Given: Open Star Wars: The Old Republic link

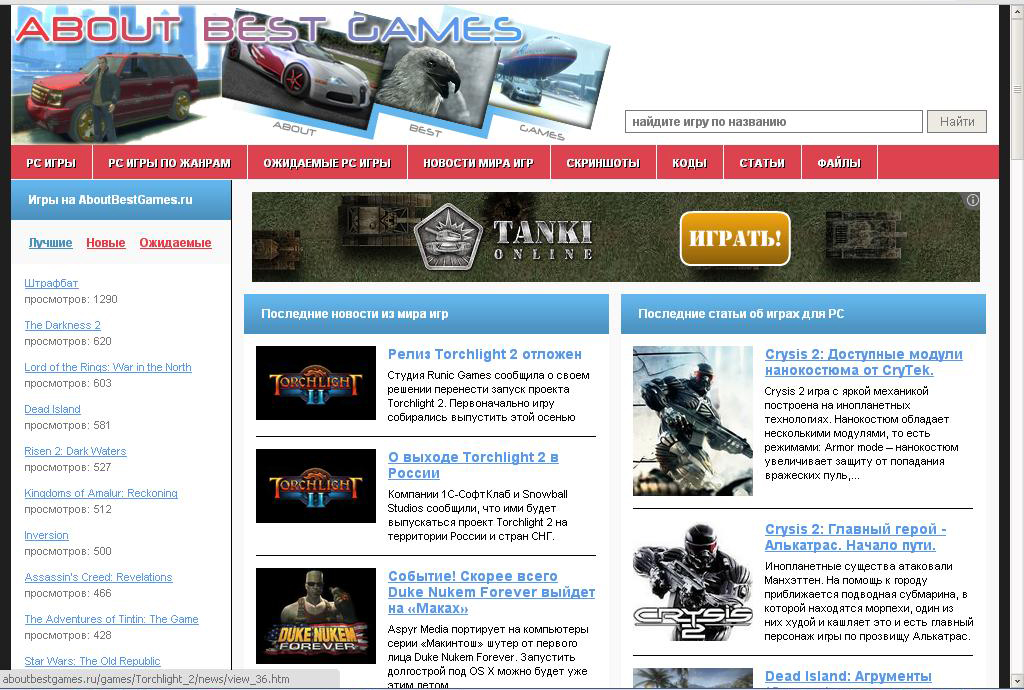Looking at the screenshot, I should coord(92,661).
